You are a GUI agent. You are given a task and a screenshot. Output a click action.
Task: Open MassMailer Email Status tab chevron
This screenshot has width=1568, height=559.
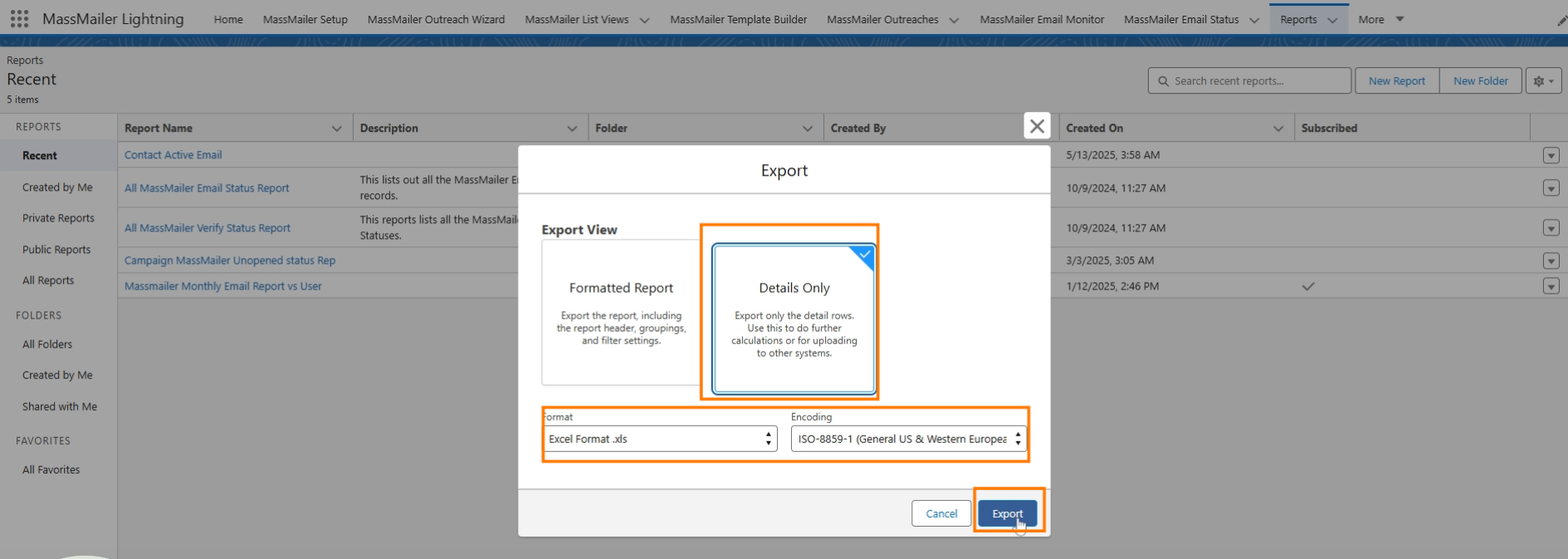[1253, 20]
